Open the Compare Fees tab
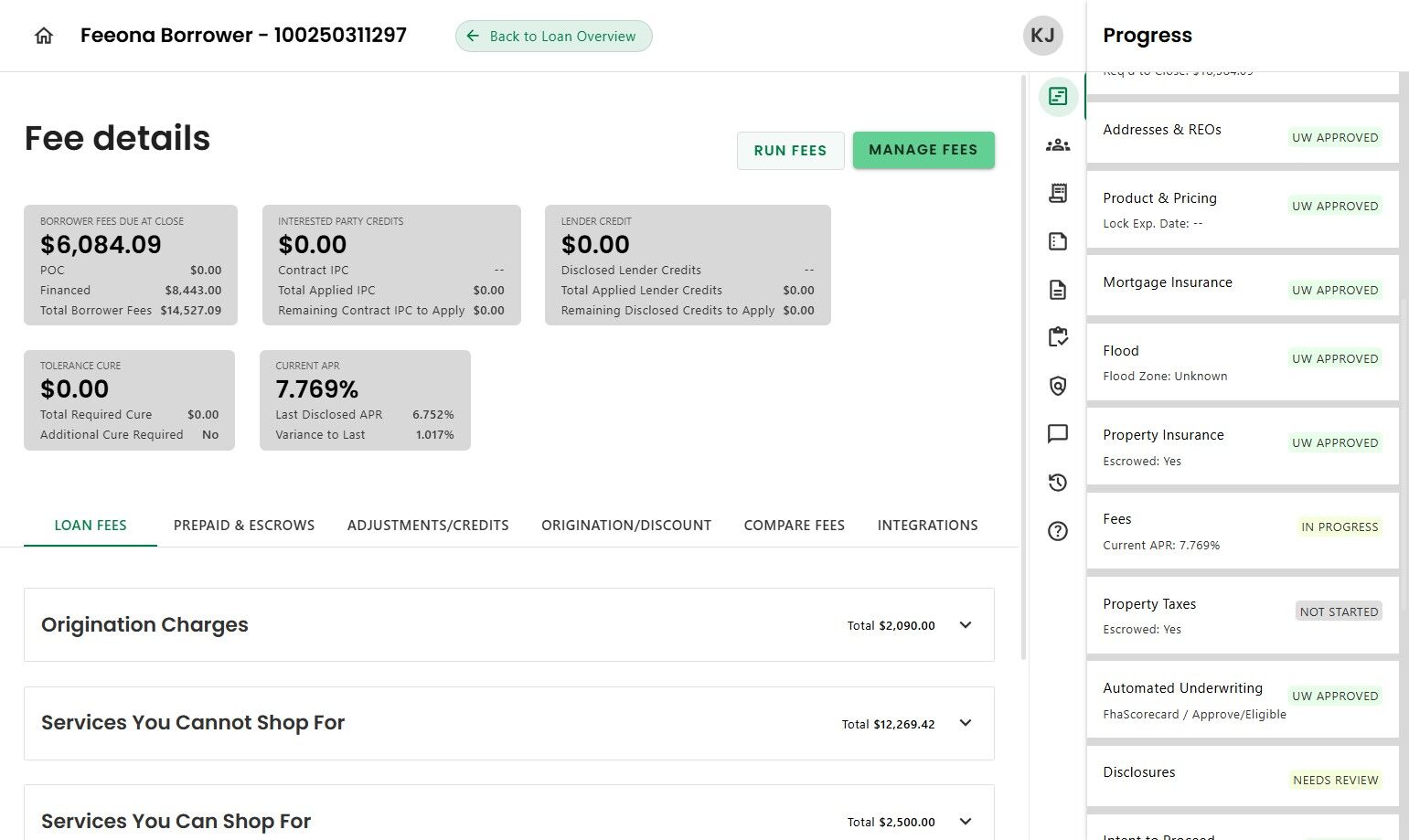The height and width of the screenshot is (840, 1409). pos(794,526)
